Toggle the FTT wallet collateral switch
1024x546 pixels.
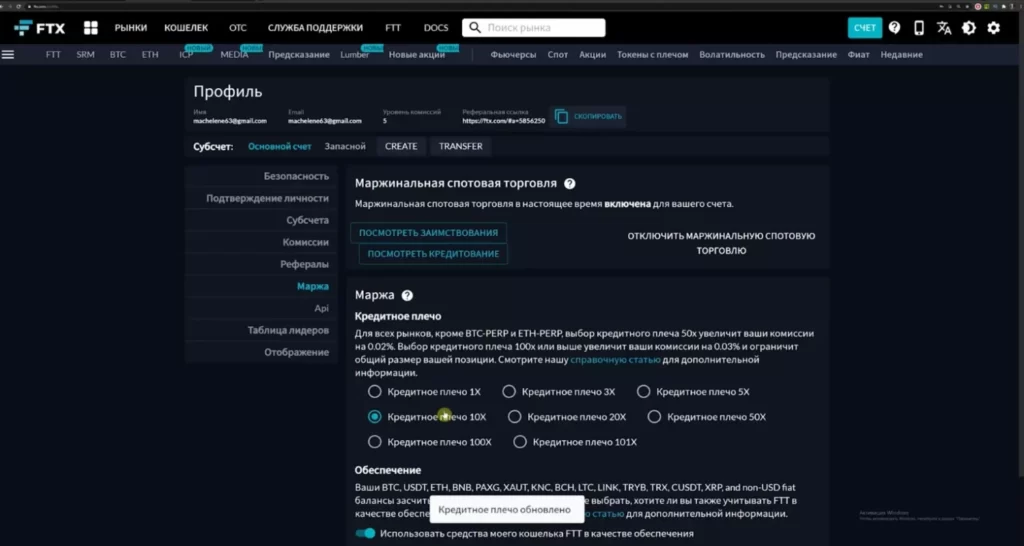(366, 534)
